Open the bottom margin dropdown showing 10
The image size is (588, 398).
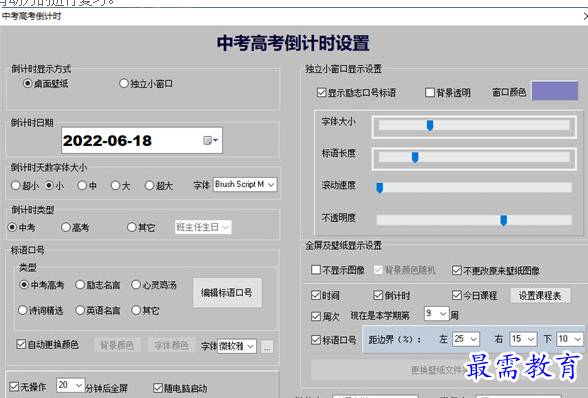(570, 339)
